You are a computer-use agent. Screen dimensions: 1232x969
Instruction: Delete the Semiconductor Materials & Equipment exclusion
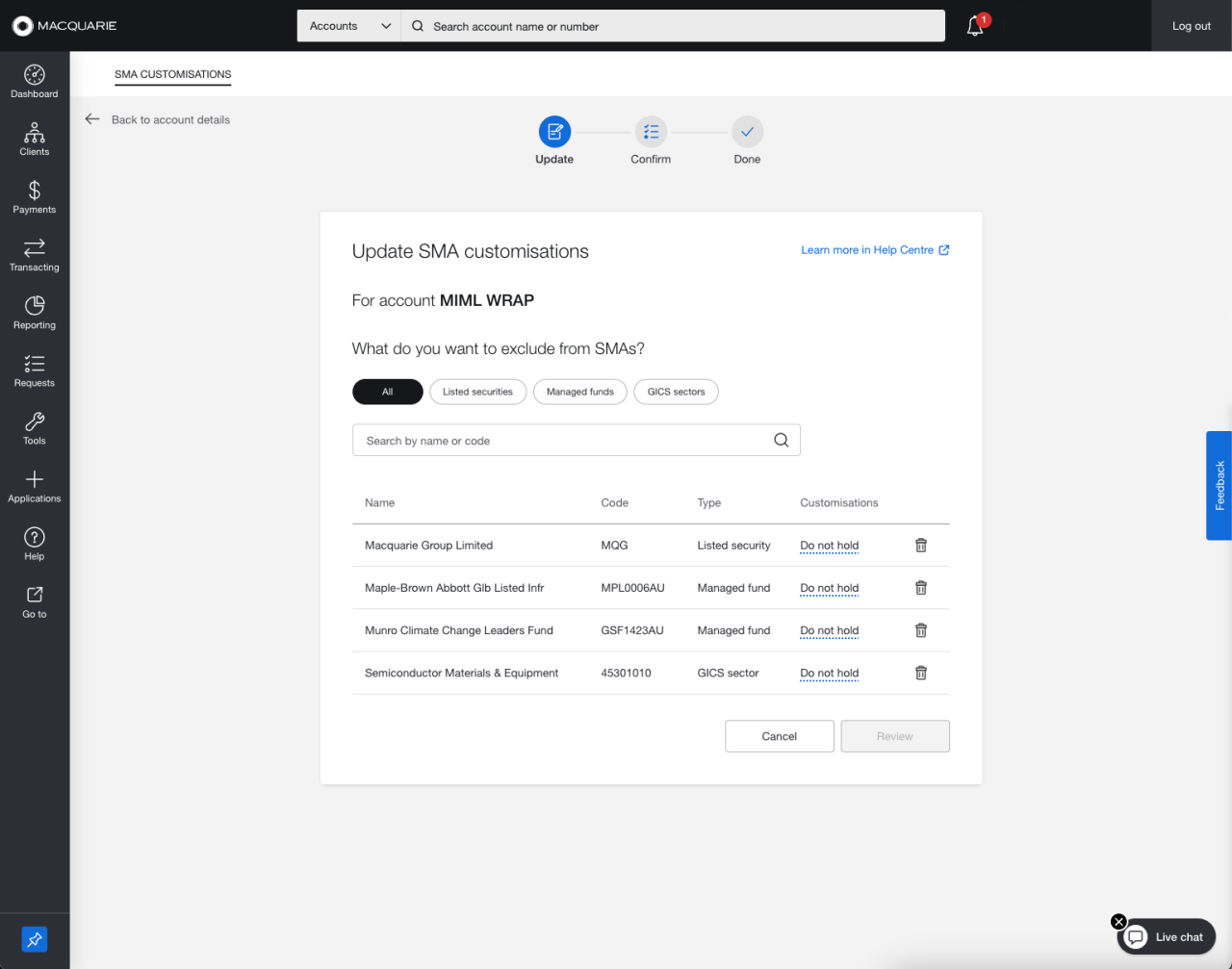pyautogui.click(x=921, y=674)
